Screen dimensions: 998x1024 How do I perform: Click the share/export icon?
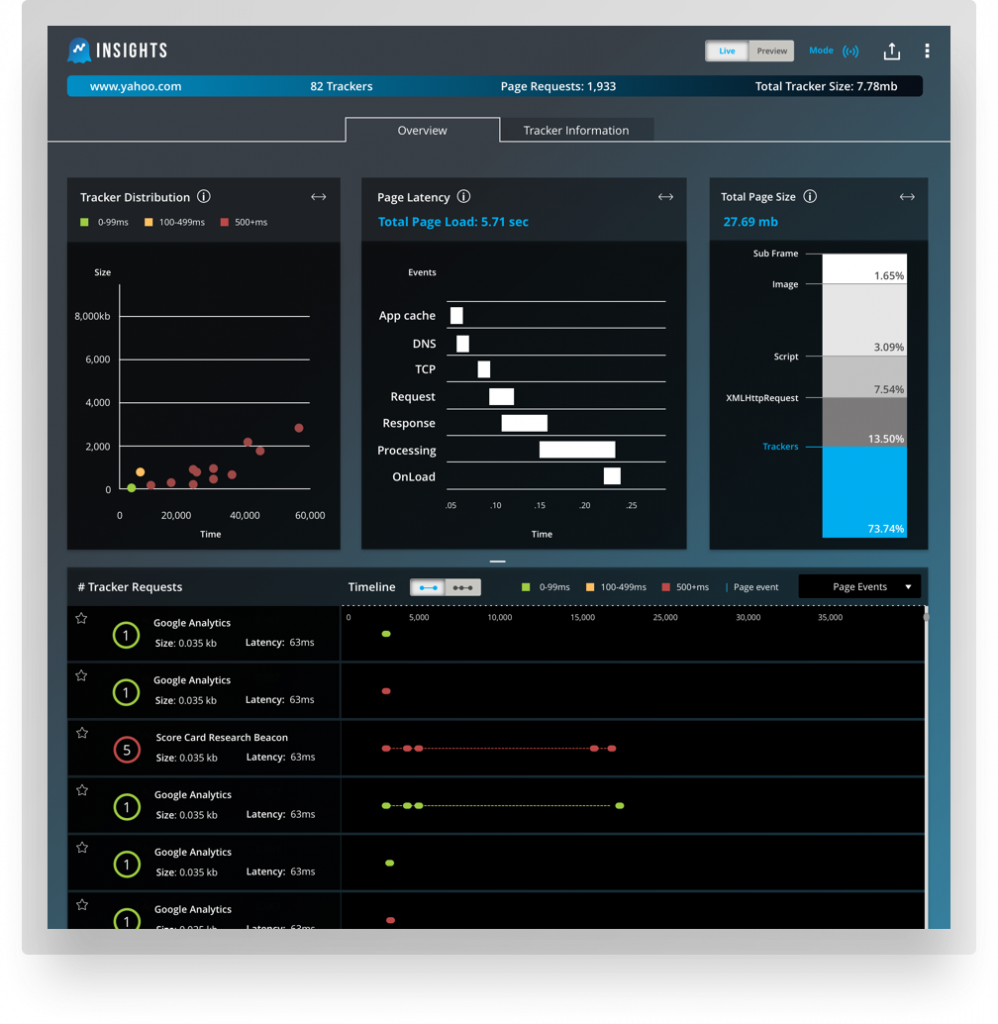(892, 51)
